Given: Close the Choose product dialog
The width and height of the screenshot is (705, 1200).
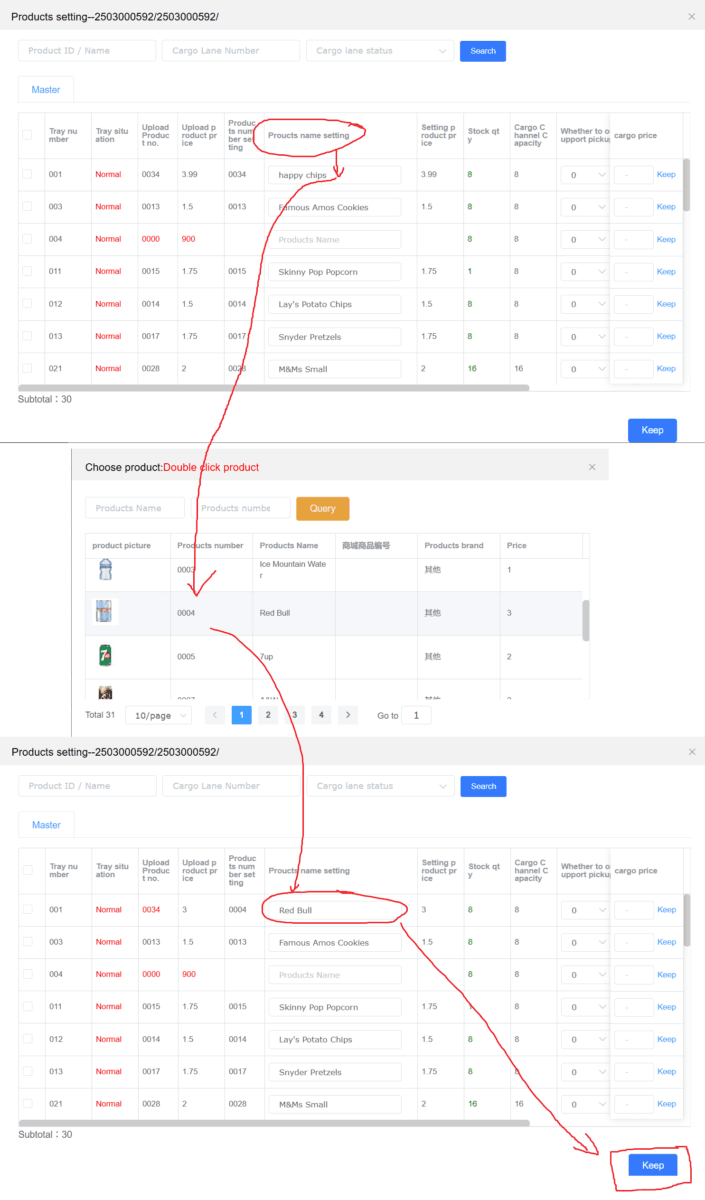Looking at the screenshot, I should point(592,467).
